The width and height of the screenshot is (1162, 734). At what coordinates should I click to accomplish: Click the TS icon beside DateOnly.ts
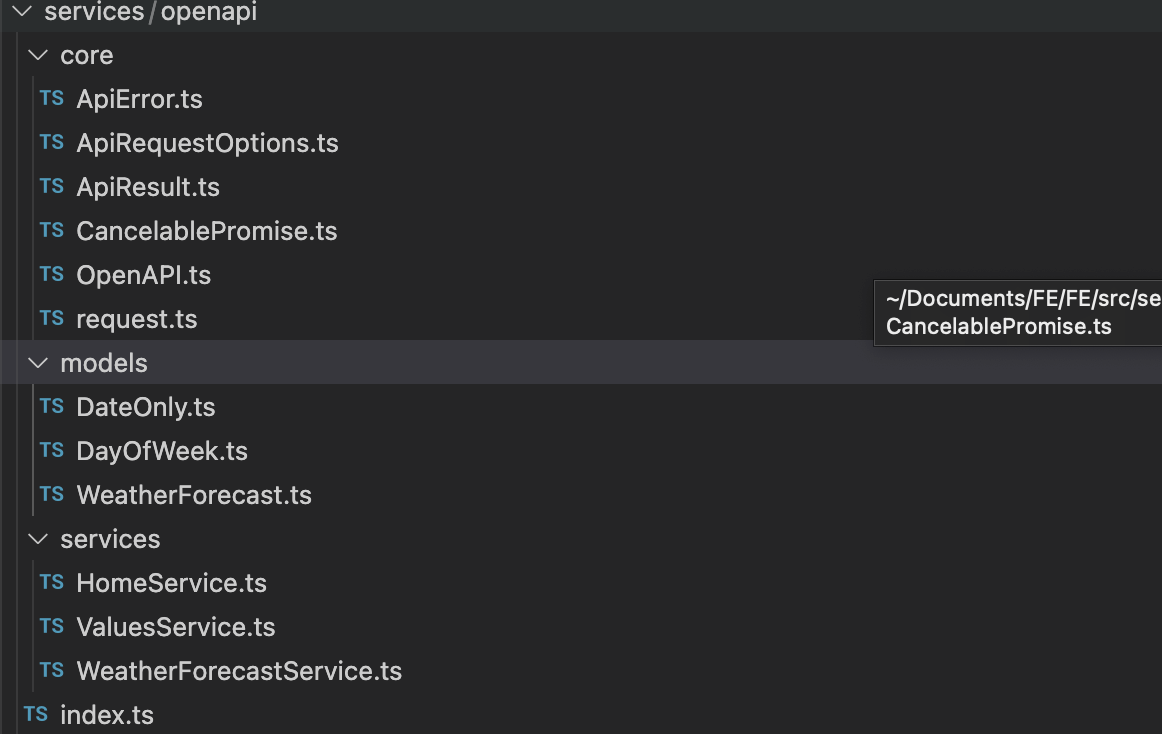(51, 407)
